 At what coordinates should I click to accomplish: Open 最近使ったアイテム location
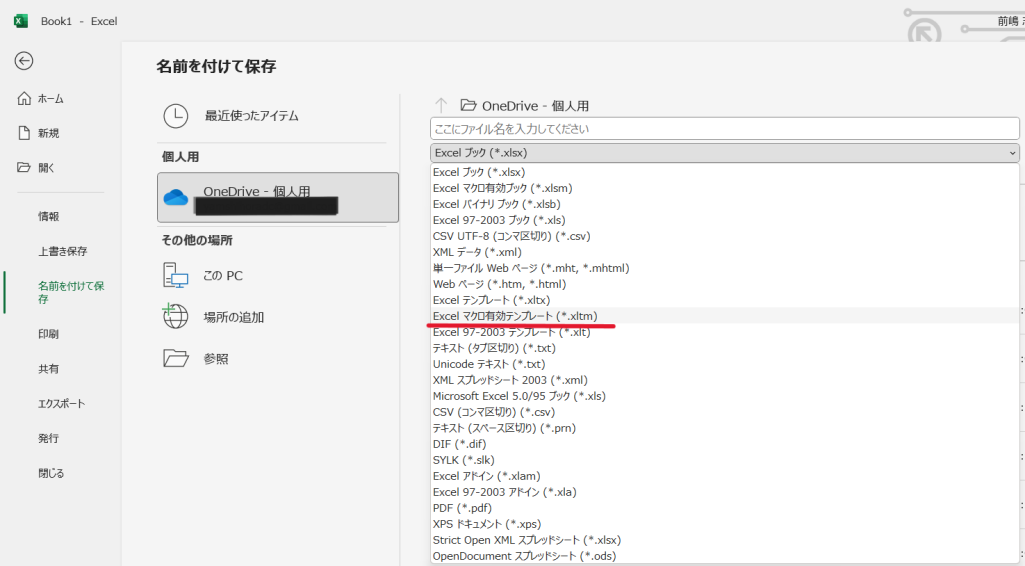tap(231, 116)
